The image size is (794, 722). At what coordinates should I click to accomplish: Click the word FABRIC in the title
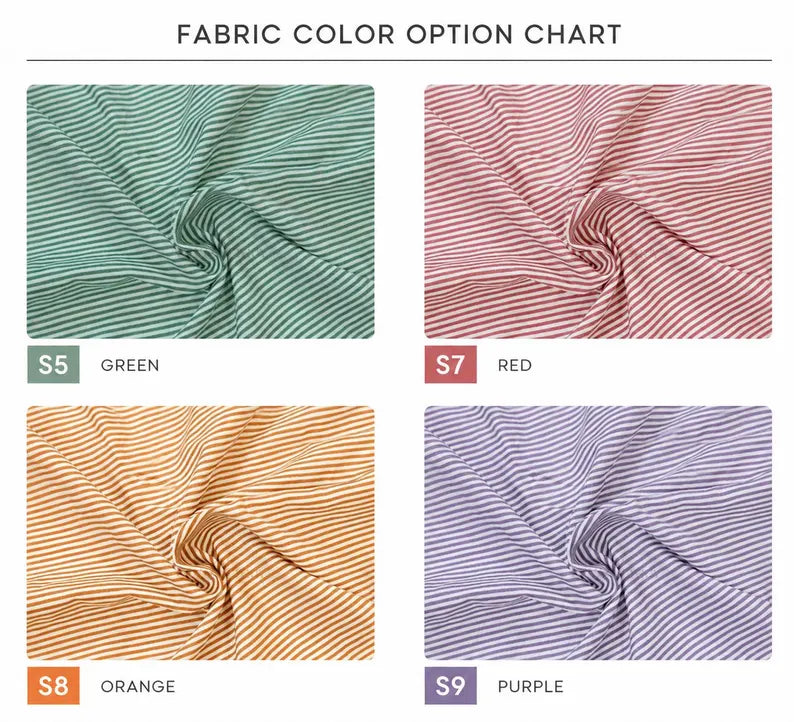[229, 34]
